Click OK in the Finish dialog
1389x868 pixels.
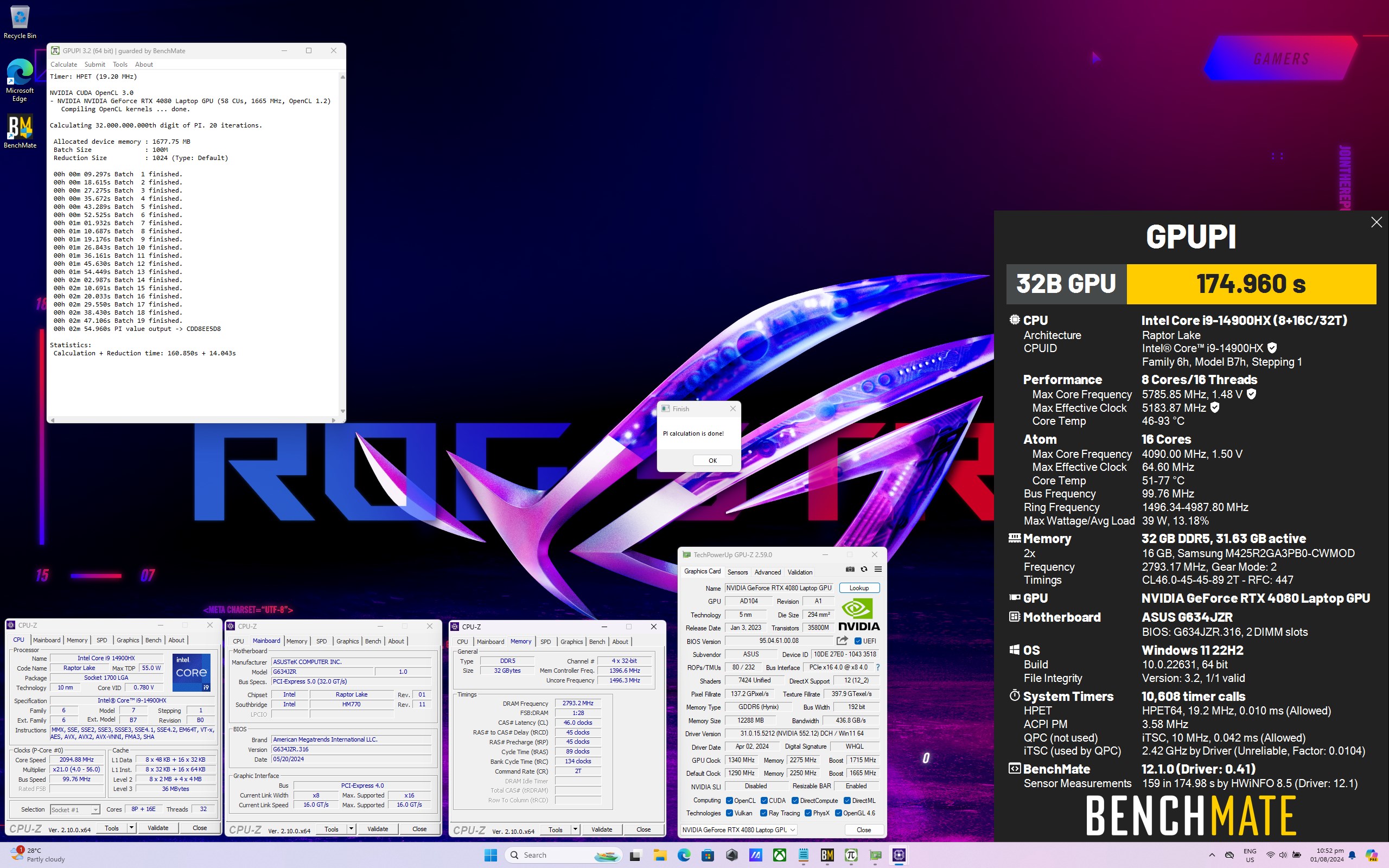point(712,461)
